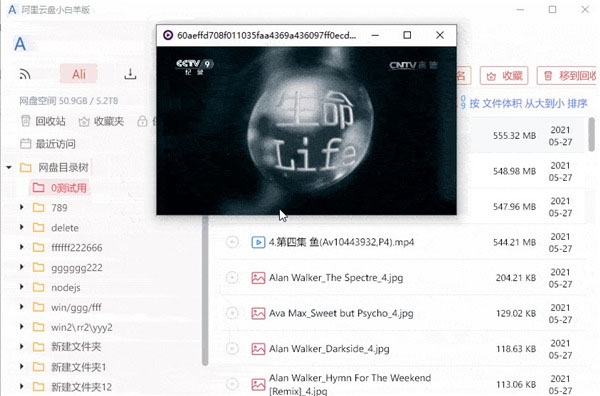Click the 收藏 favorite button
600x396 pixels.
click(x=504, y=76)
